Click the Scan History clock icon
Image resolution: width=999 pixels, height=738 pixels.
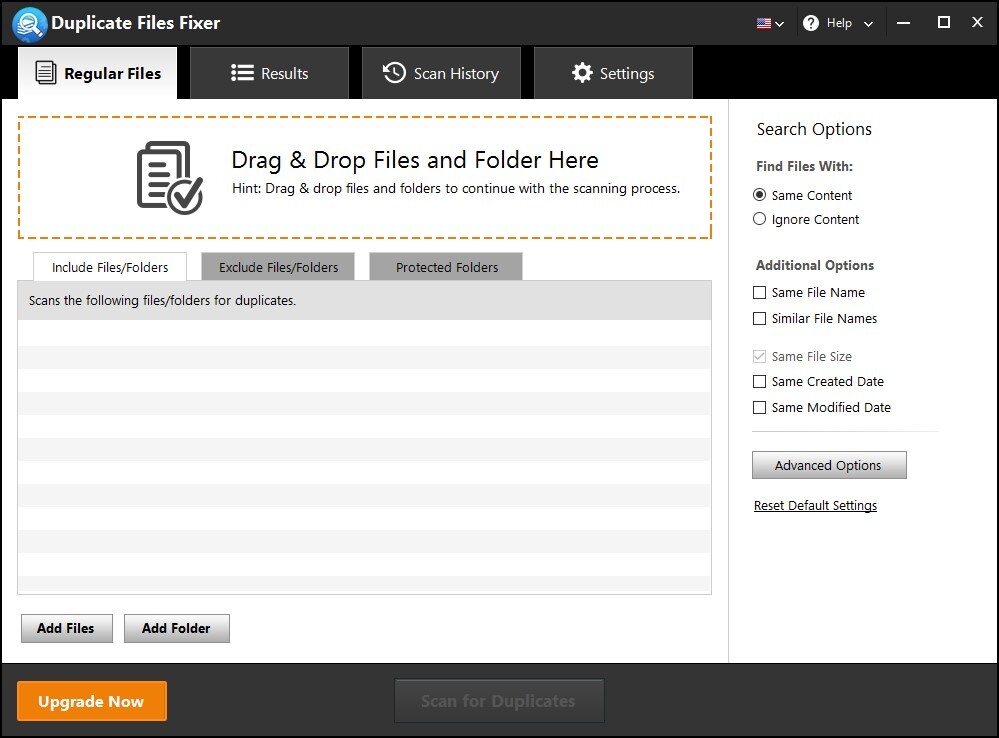tap(395, 73)
